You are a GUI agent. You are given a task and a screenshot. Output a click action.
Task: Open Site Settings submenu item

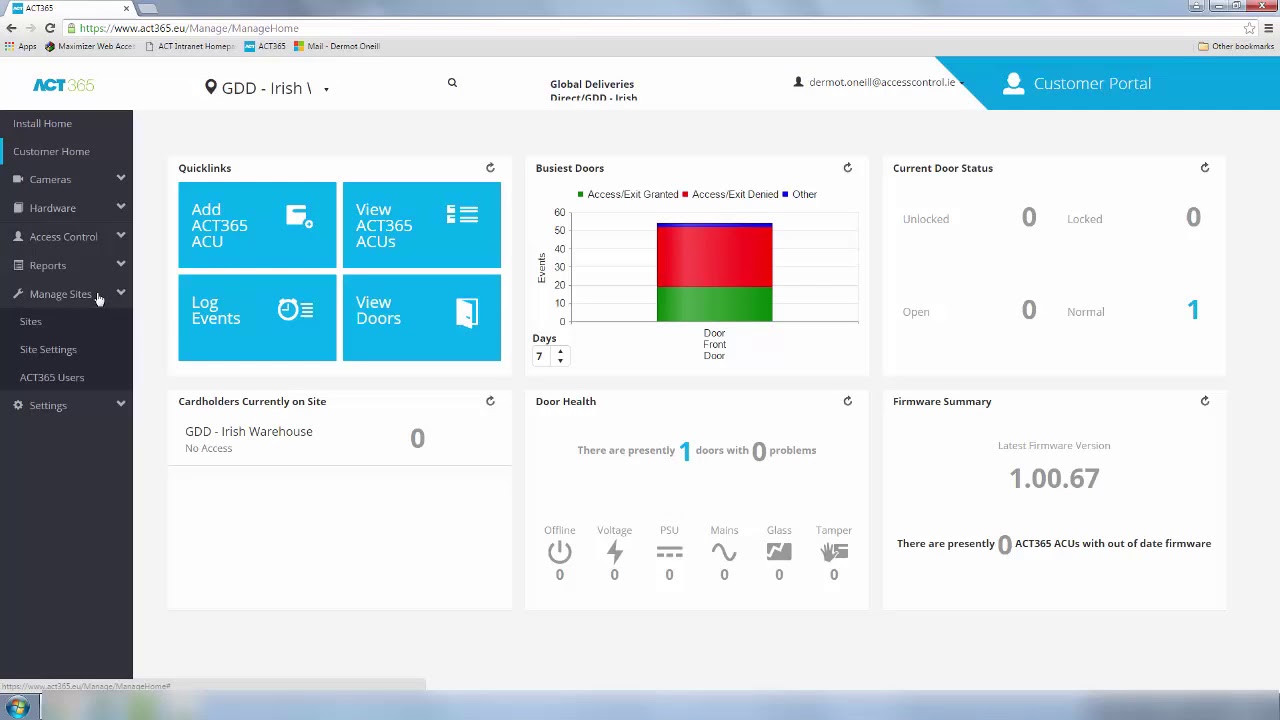[48, 349]
